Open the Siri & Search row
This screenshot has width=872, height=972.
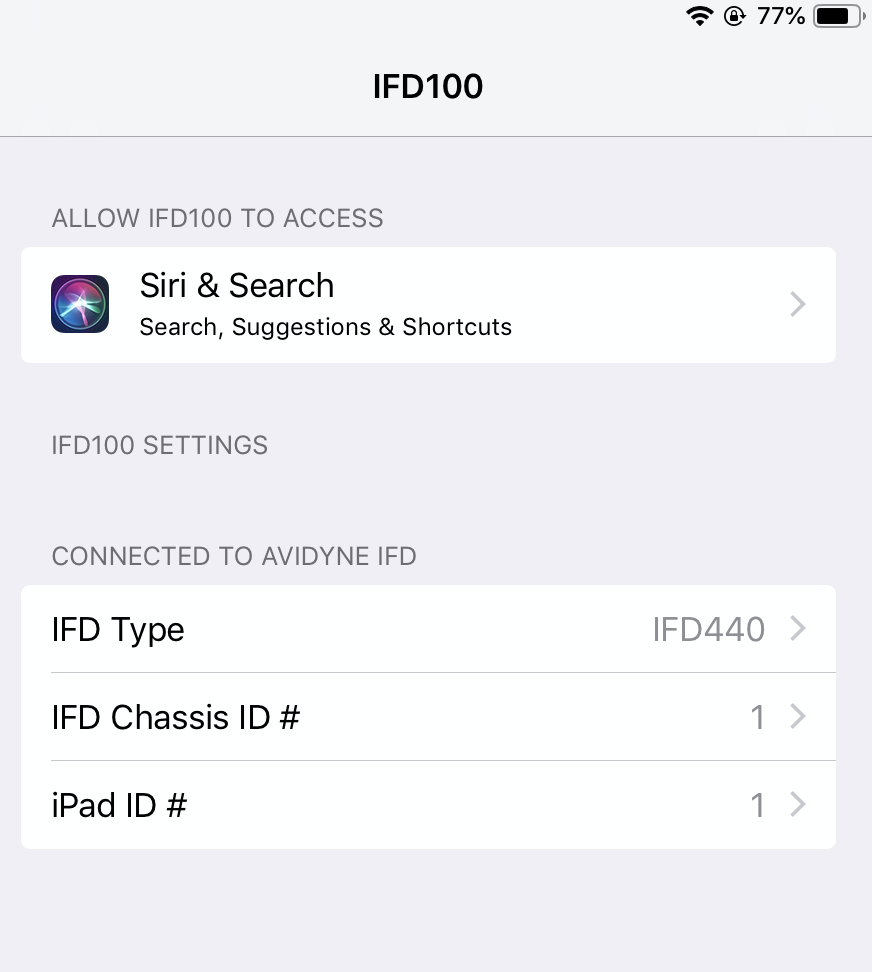tap(428, 305)
